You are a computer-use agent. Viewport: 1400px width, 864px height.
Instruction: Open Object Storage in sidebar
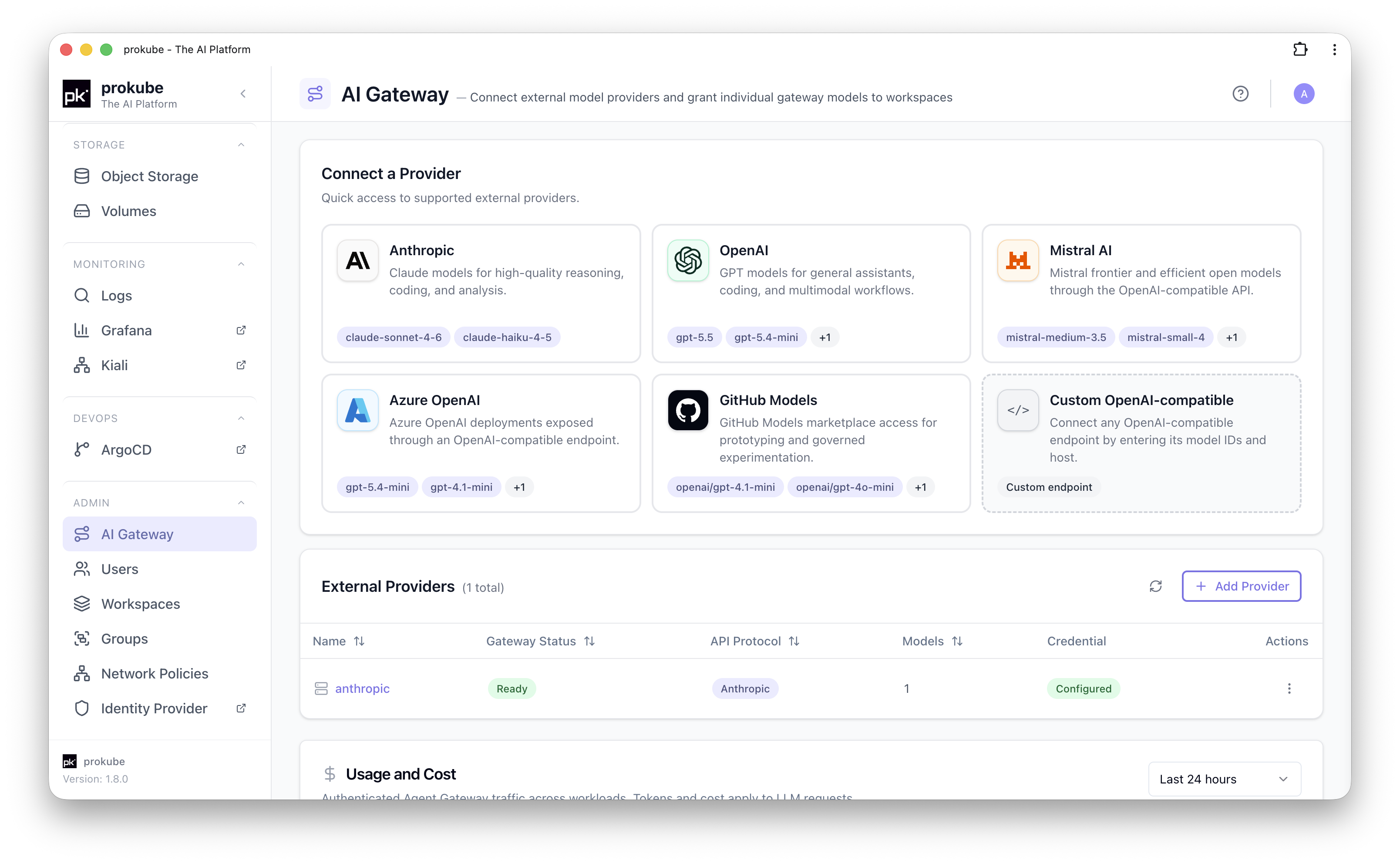[160, 176]
